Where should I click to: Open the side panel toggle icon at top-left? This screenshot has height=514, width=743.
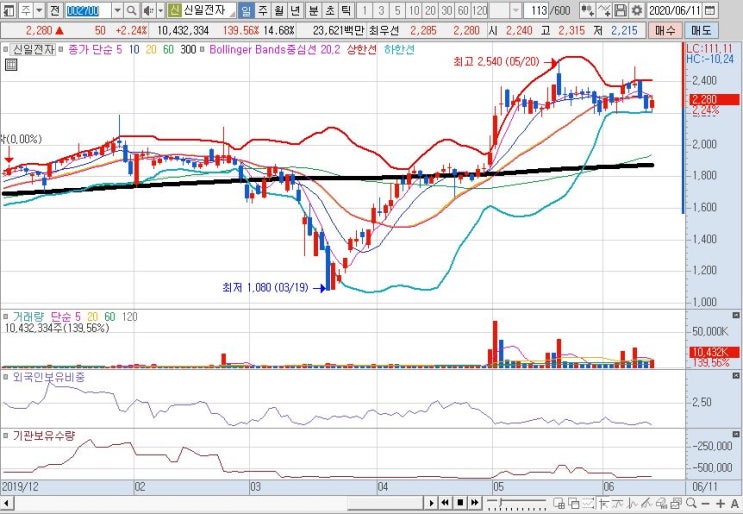(9, 10)
